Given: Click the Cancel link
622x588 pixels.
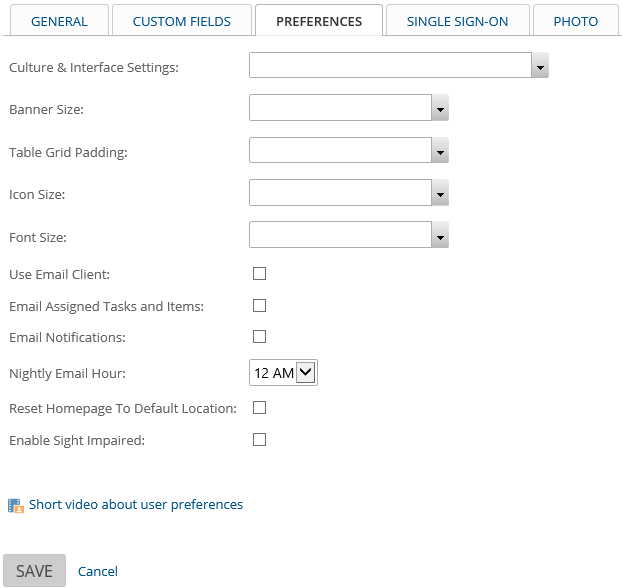Looking at the screenshot, I should [x=98, y=571].
